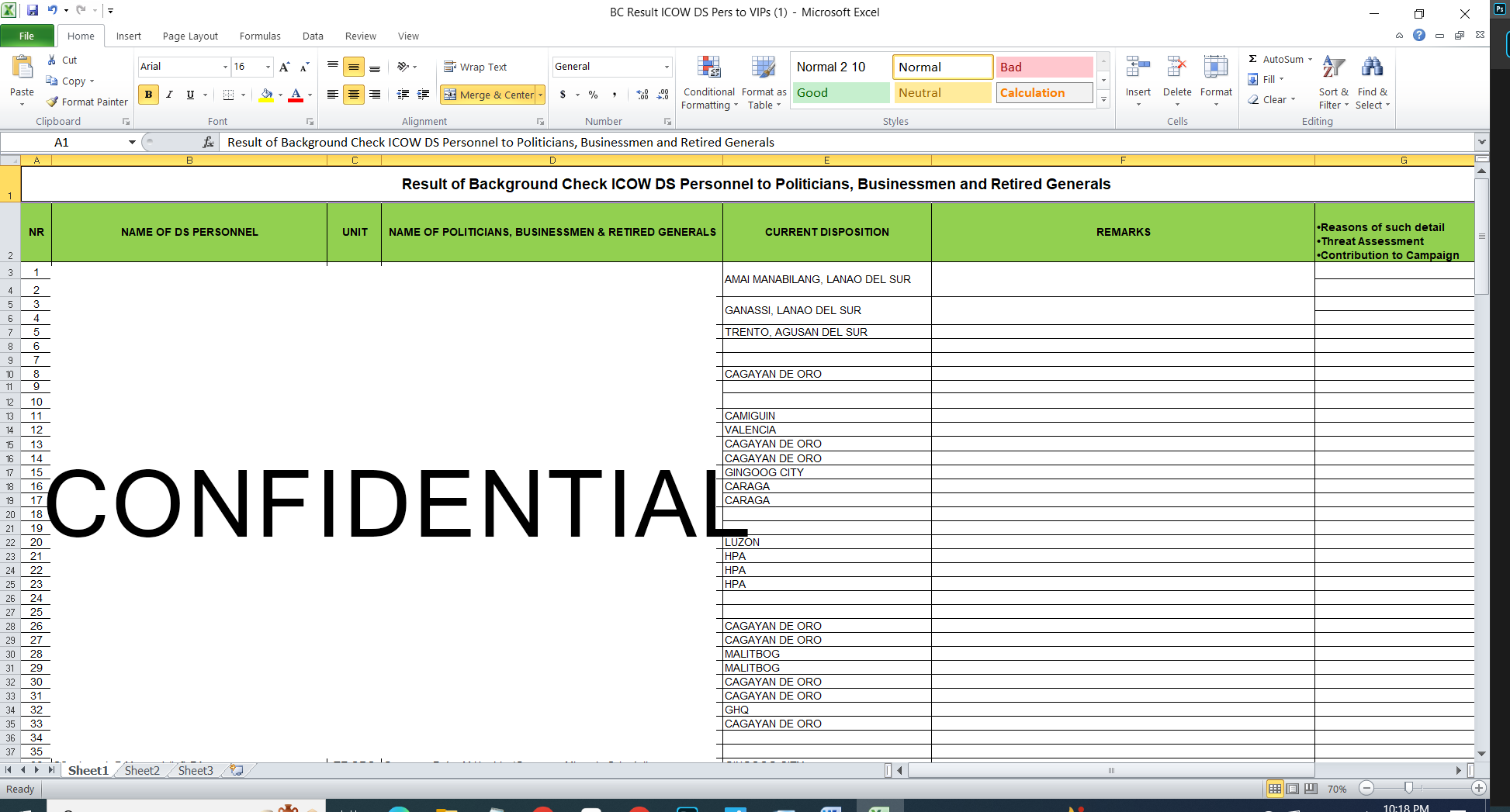Open Conditional Formatting menu
The image size is (1510, 812).
[708, 82]
